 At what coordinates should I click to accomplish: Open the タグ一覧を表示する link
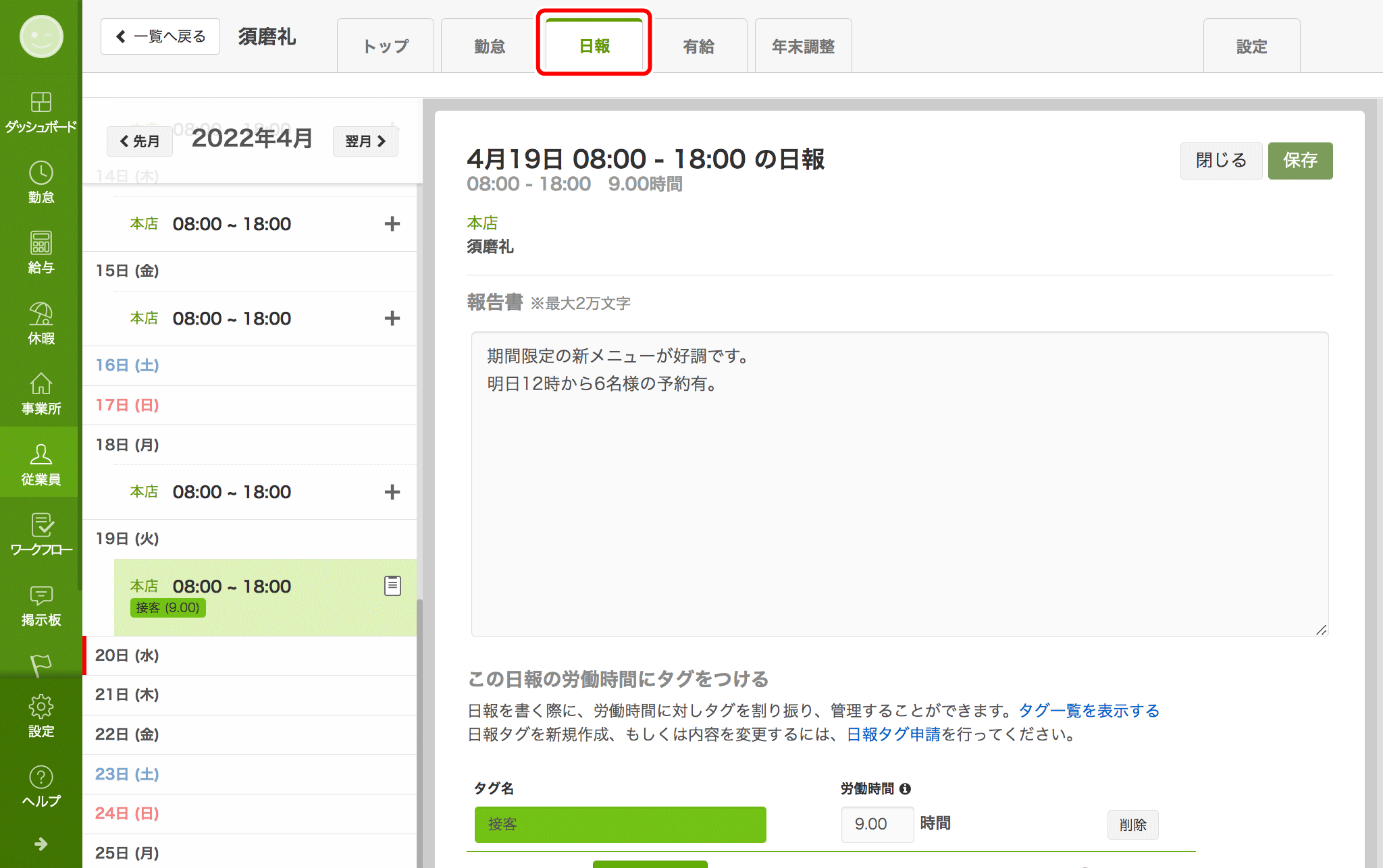[x=1087, y=710]
